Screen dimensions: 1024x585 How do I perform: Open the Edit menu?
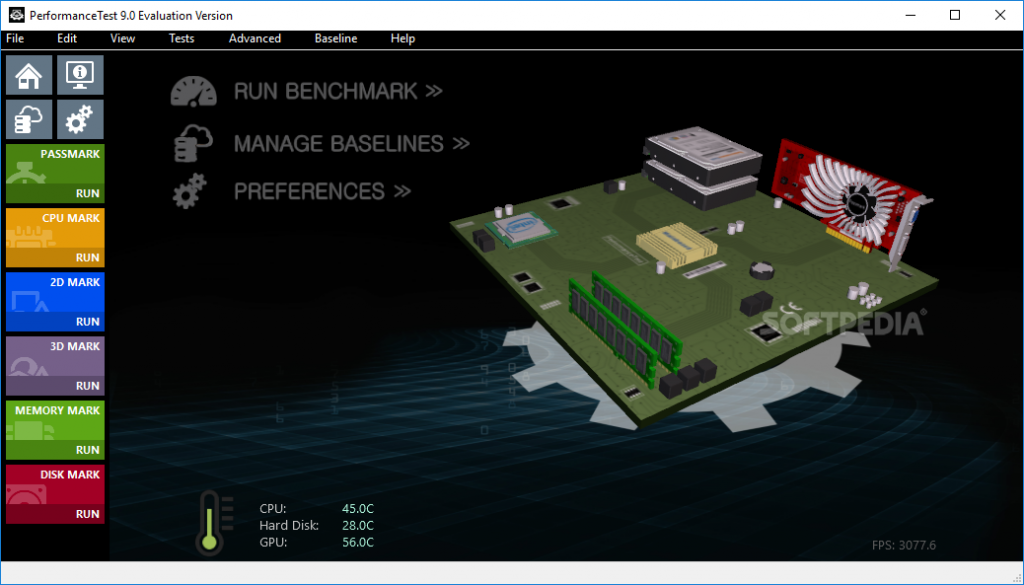[67, 39]
